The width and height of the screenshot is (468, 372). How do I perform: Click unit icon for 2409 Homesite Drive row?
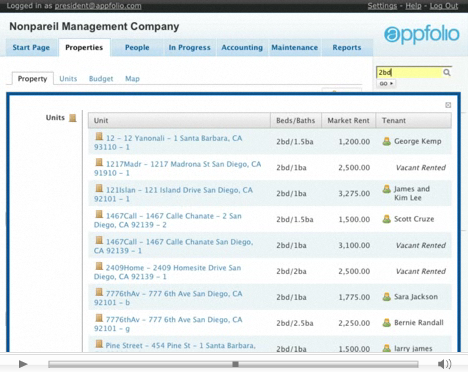pyautogui.click(x=99, y=266)
